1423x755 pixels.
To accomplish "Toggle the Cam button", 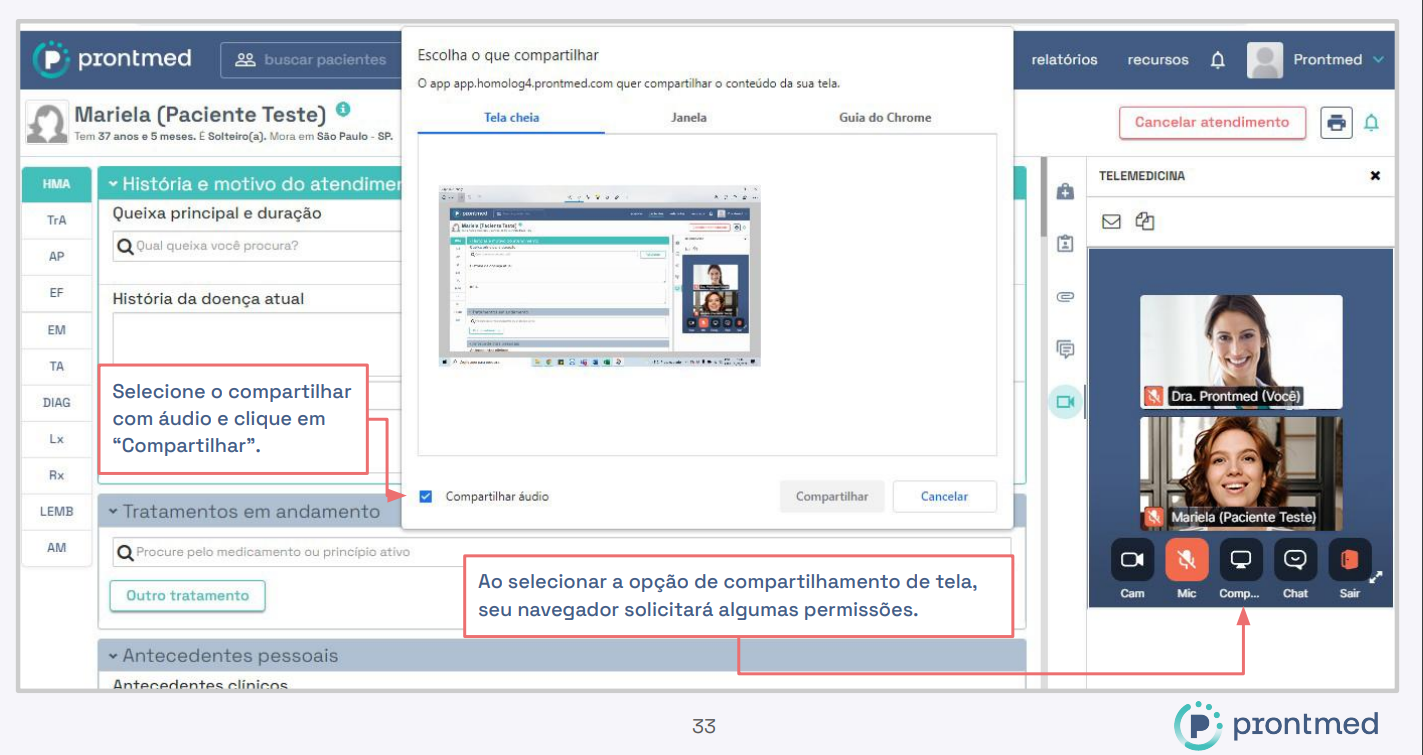I will (1132, 560).
